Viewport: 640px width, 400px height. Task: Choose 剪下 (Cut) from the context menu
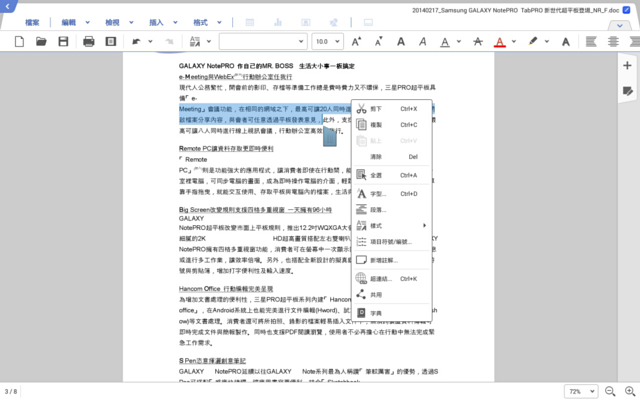click(x=391, y=109)
